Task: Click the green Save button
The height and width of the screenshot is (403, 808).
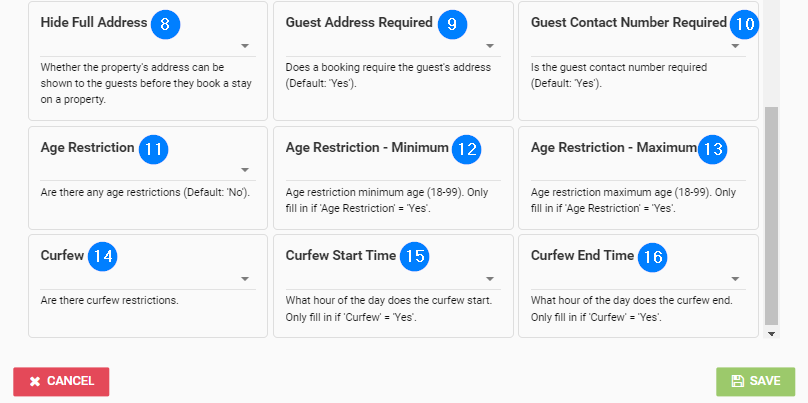Action: [x=755, y=381]
